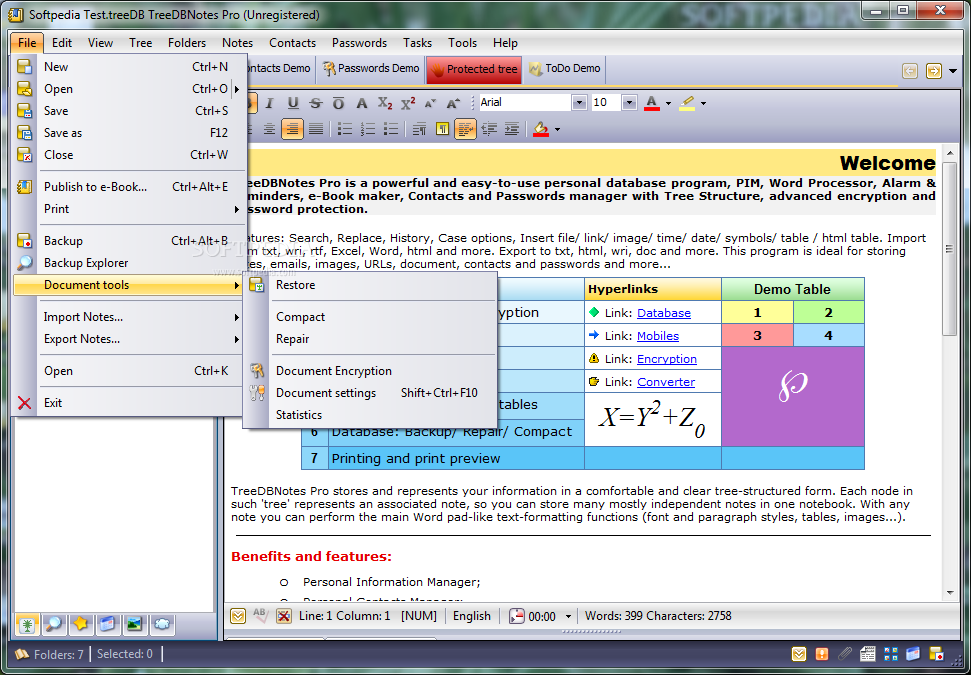Open the search panel magnifier icon
The height and width of the screenshot is (675, 971).
pyautogui.click(x=54, y=624)
